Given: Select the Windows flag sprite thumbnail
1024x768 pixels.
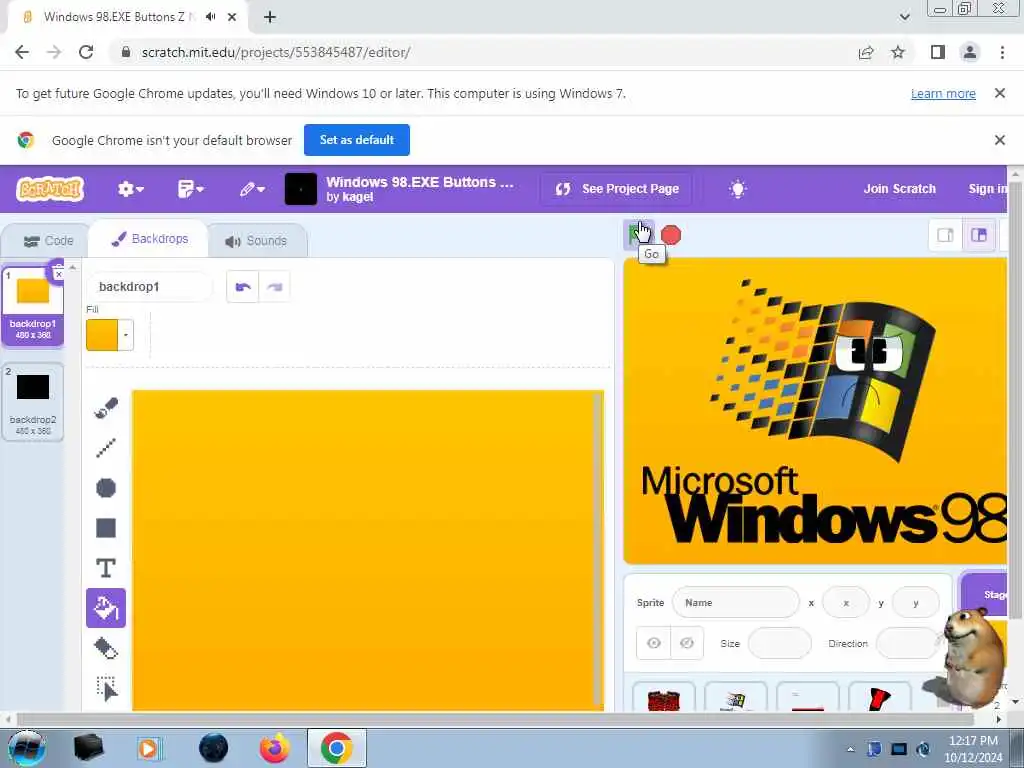Looking at the screenshot, I should [735, 697].
